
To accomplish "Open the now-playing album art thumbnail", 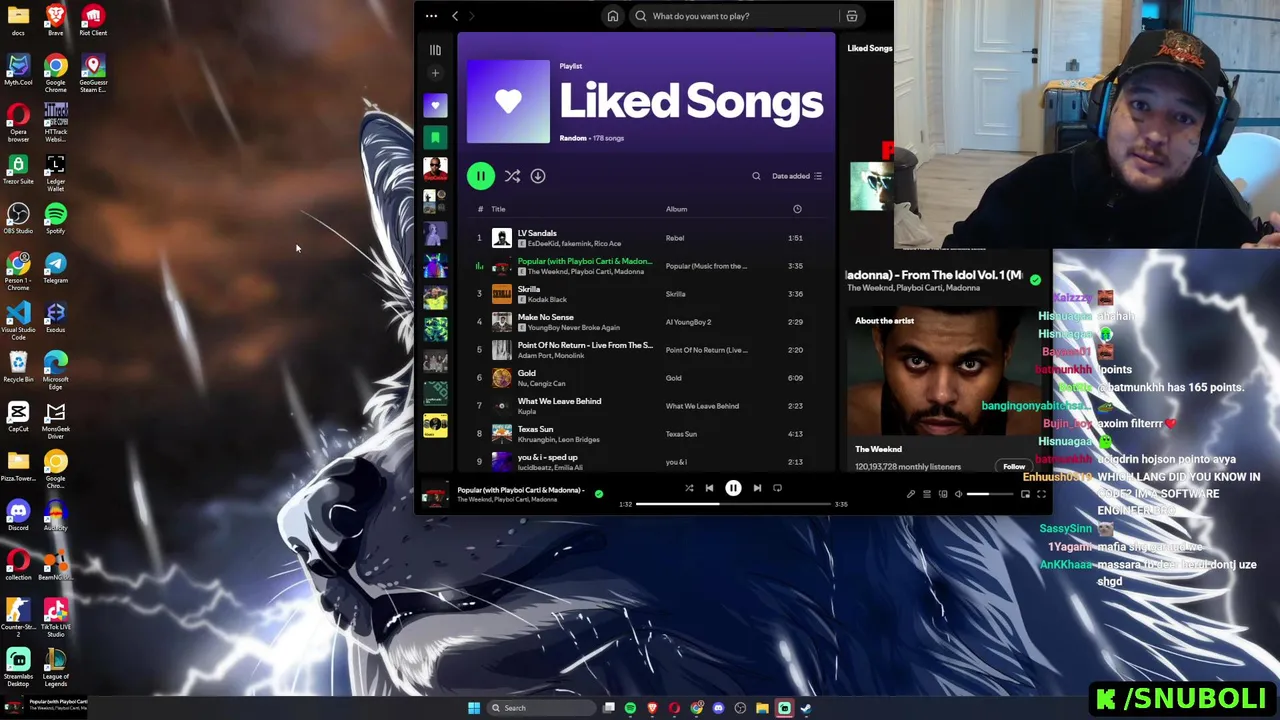I will (435, 495).
